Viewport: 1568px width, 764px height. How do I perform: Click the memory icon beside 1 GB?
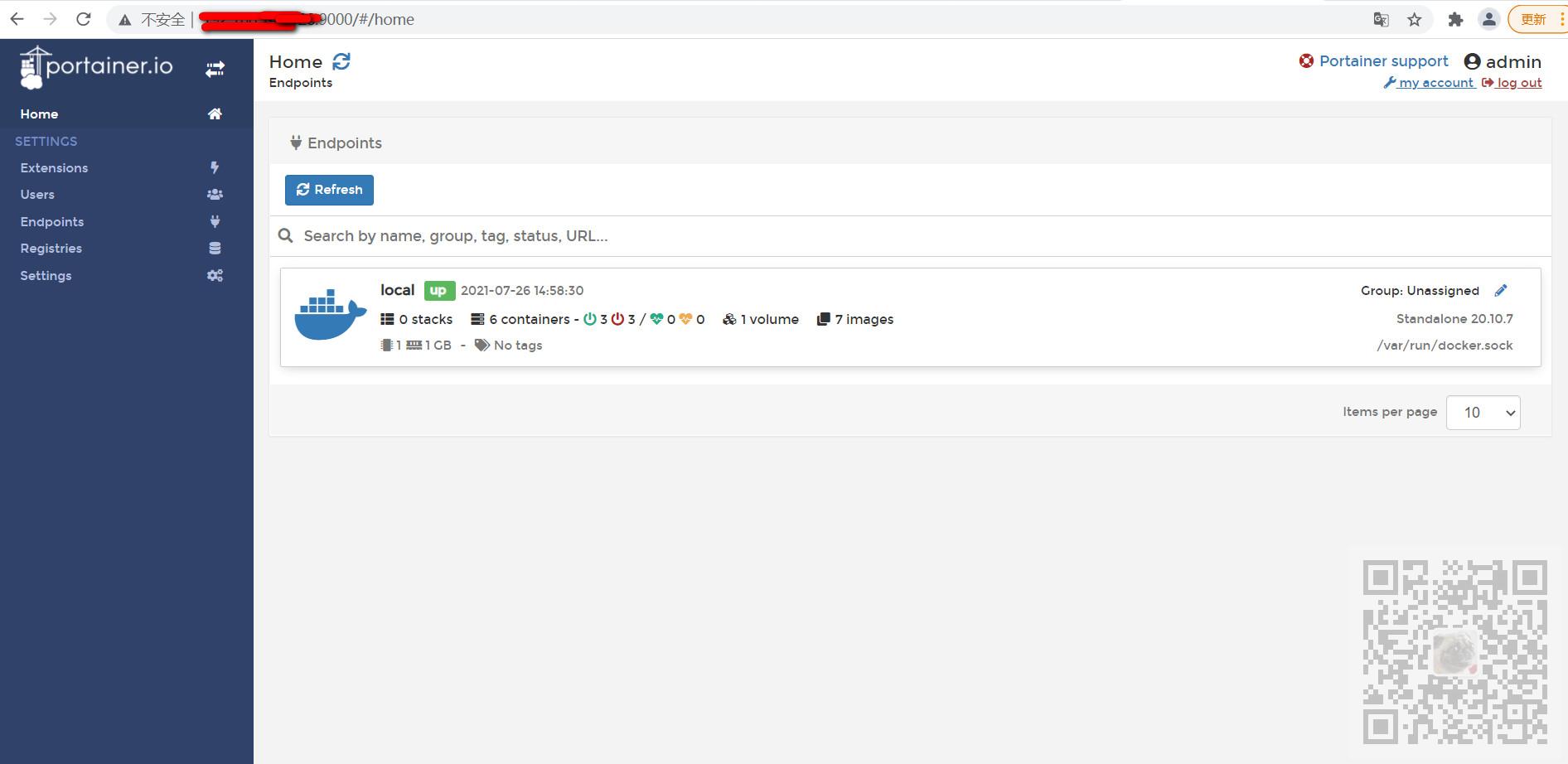pyautogui.click(x=414, y=345)
